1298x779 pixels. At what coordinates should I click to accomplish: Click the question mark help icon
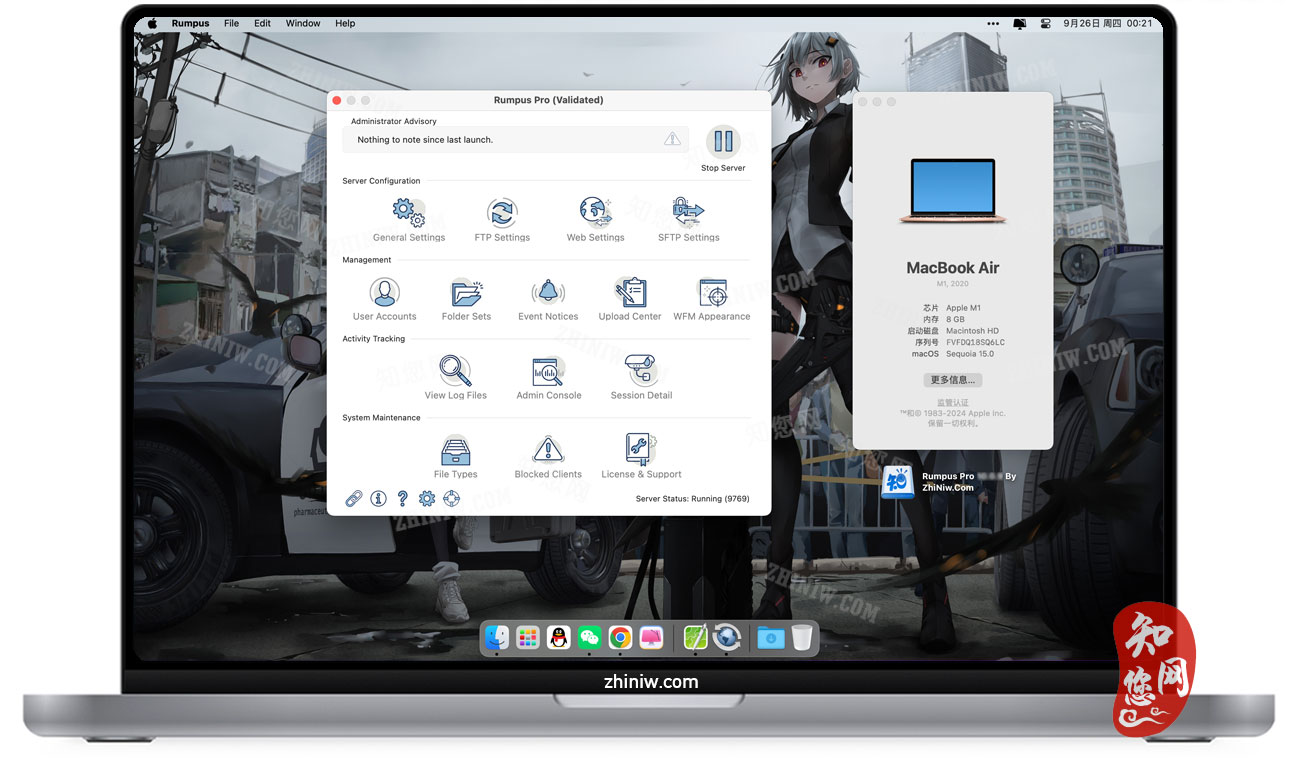402,498
